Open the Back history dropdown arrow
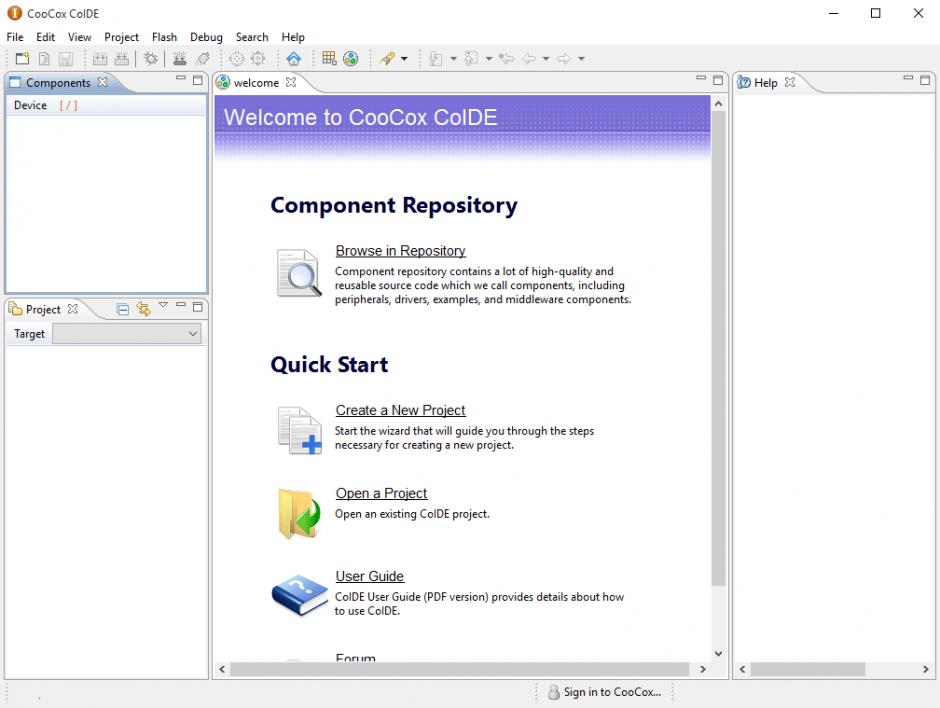The width and height of the screenshot is (940, 708). tap(546, 59)
